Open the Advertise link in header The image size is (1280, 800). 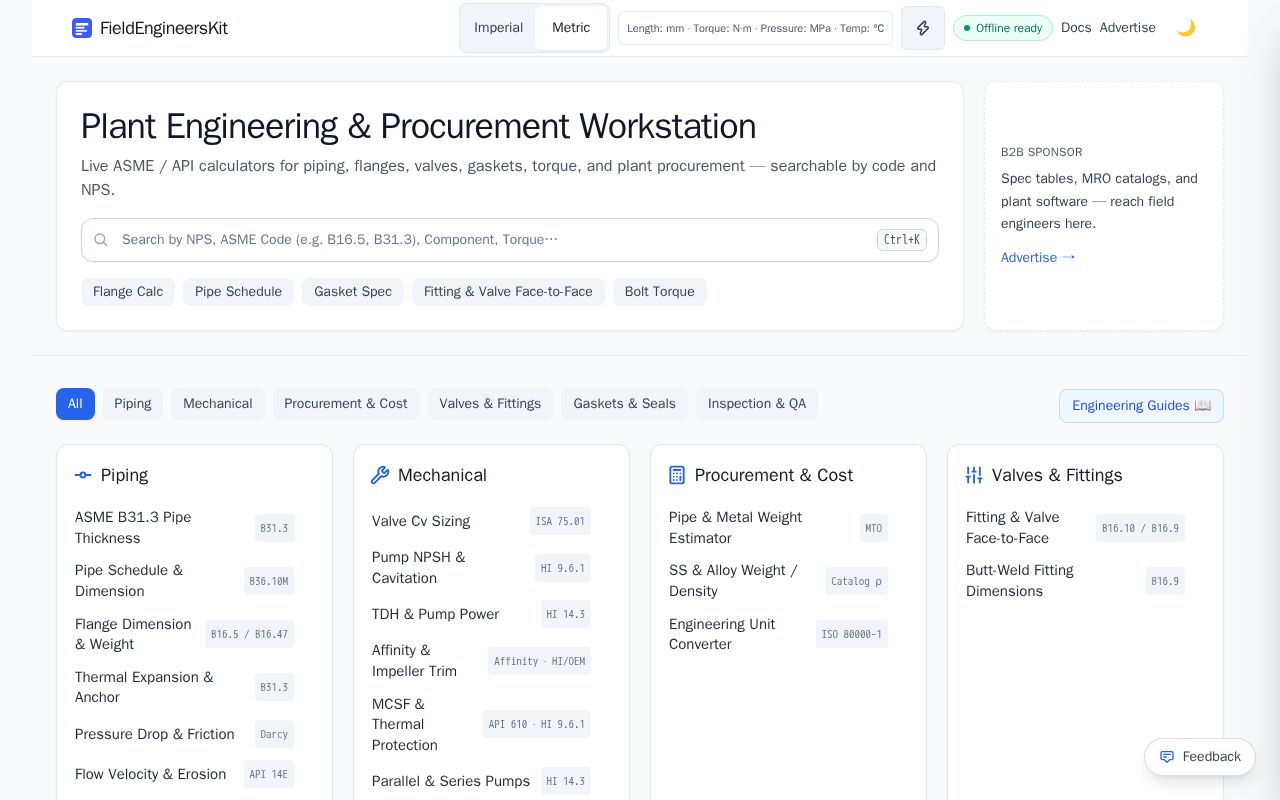[x=1127, y=28]
